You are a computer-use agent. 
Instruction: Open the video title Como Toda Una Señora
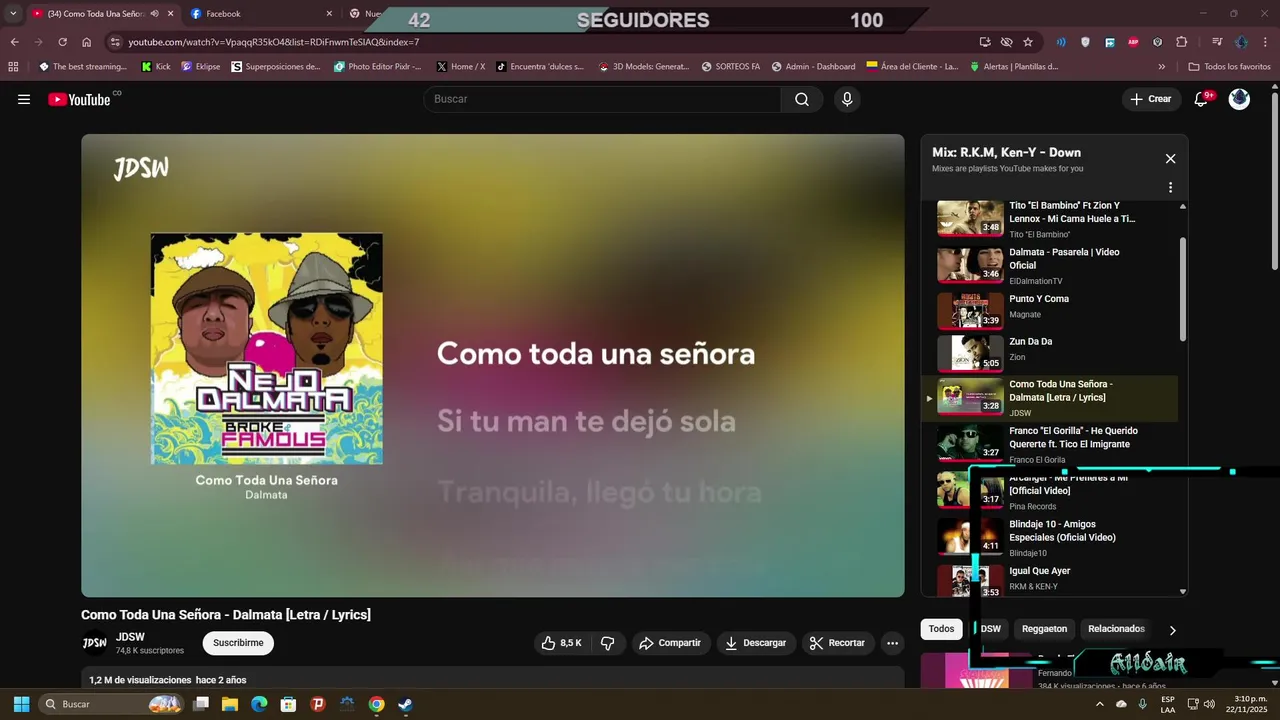[226, 615]
